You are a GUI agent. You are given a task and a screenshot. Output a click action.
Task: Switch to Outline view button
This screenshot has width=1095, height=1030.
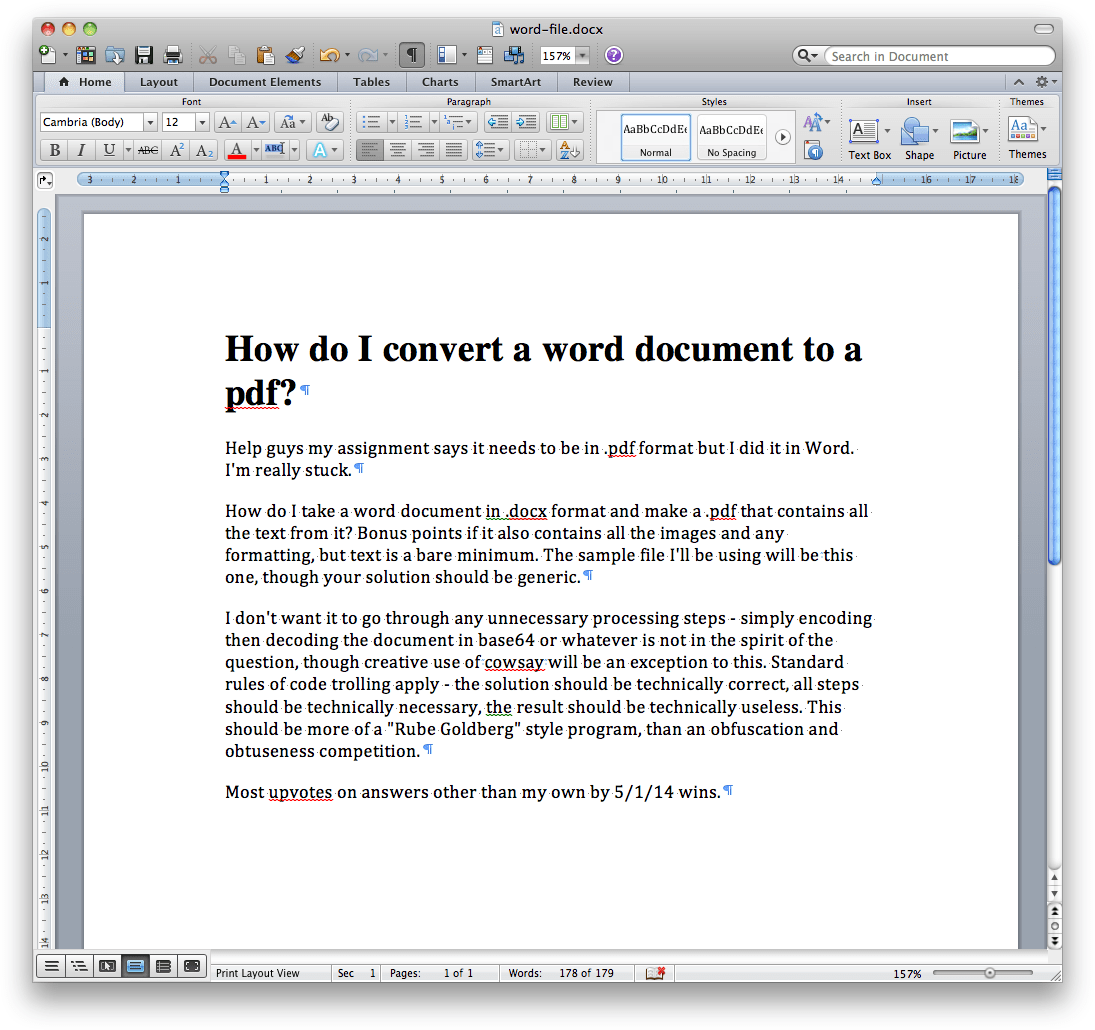tap(80, 966)
